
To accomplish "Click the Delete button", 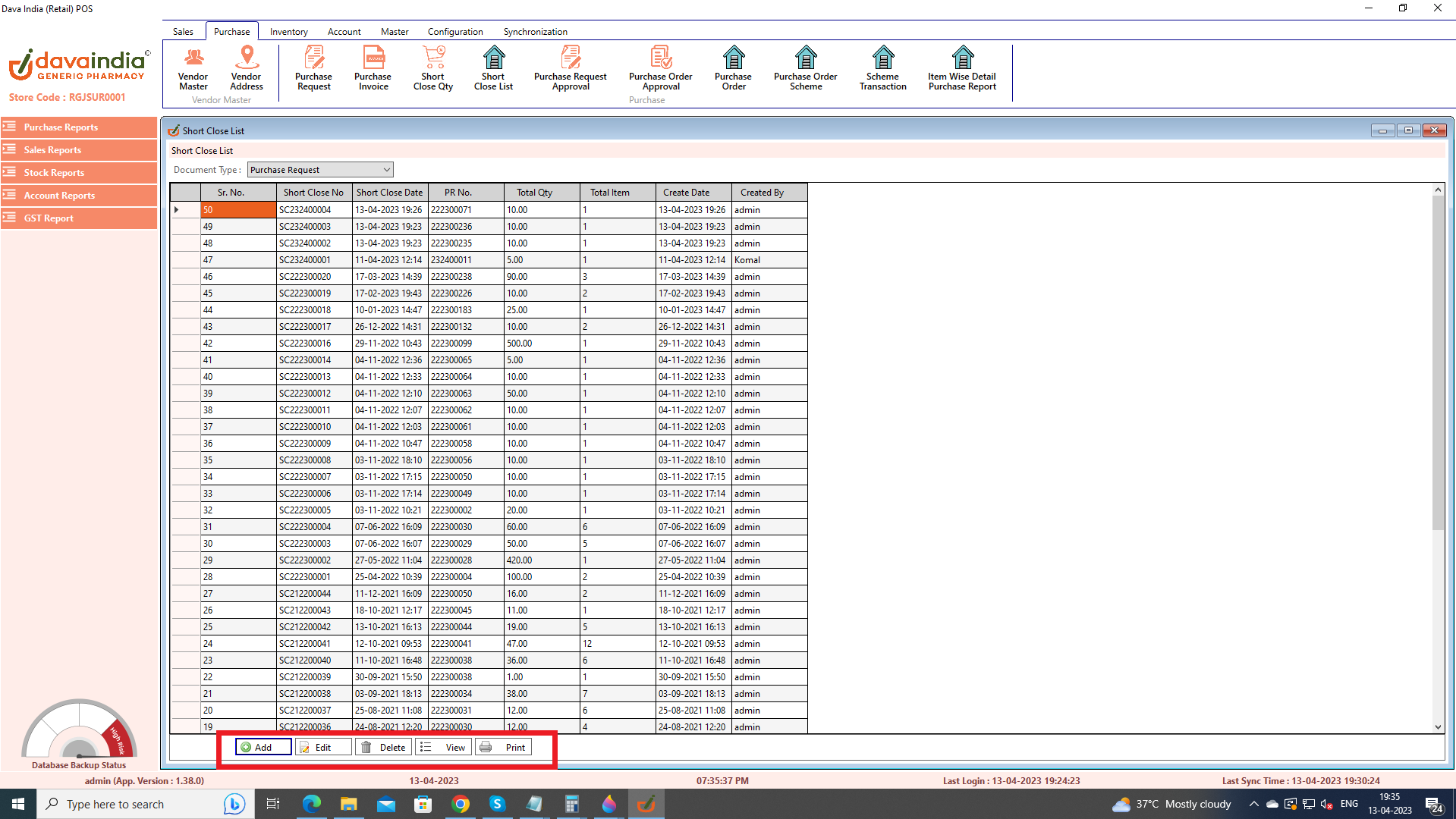I will [384, 747].
